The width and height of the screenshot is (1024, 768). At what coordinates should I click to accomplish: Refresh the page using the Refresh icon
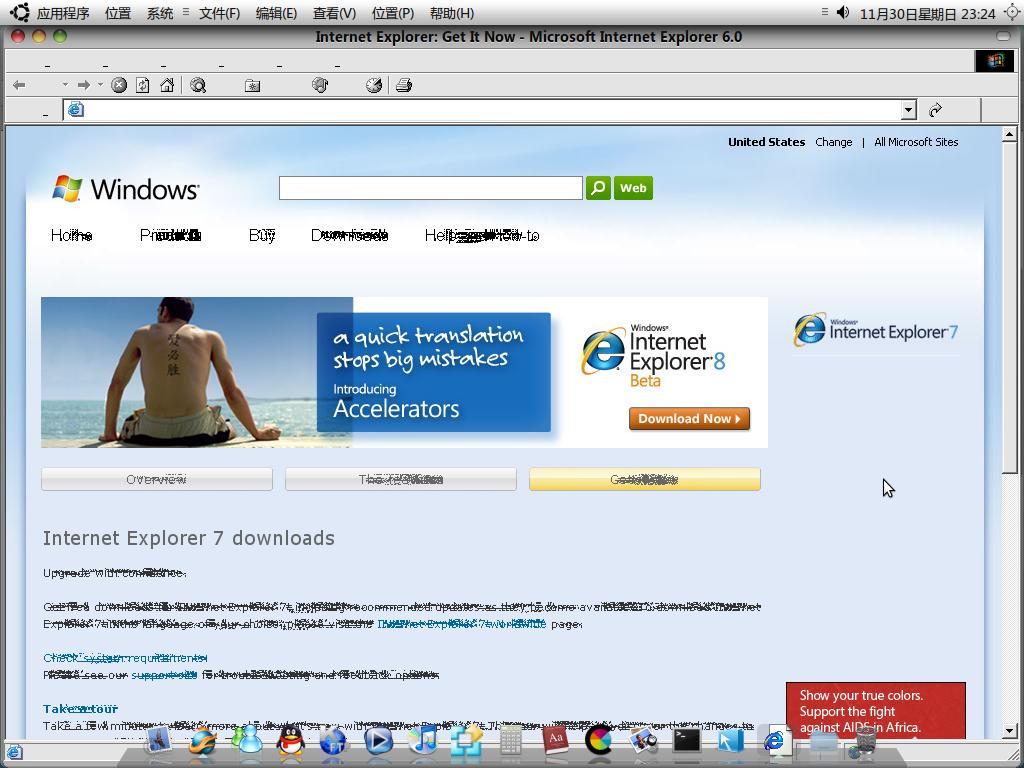click(x=143, y=86)
